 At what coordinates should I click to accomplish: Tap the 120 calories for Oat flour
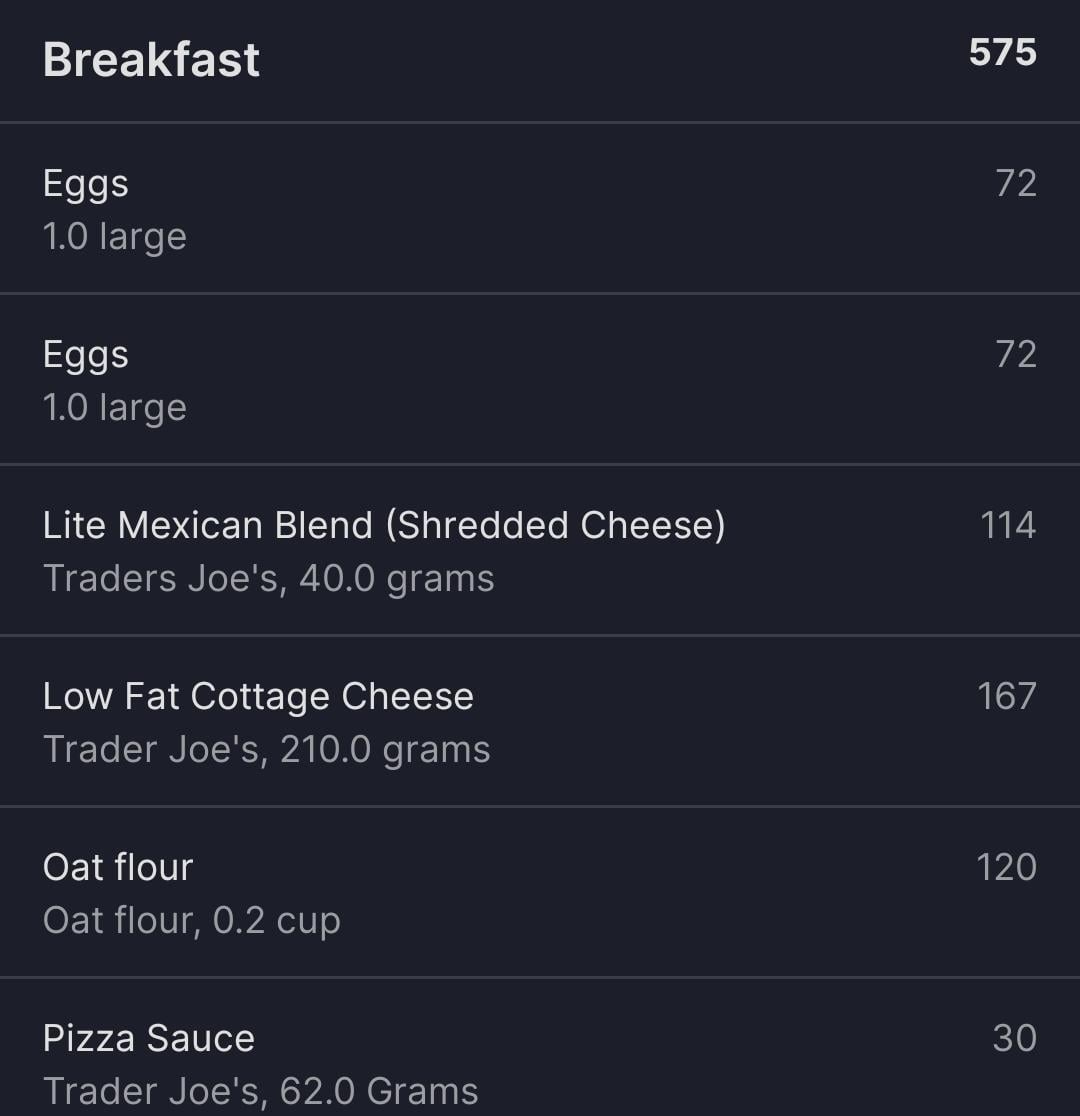coord(1007,867)
